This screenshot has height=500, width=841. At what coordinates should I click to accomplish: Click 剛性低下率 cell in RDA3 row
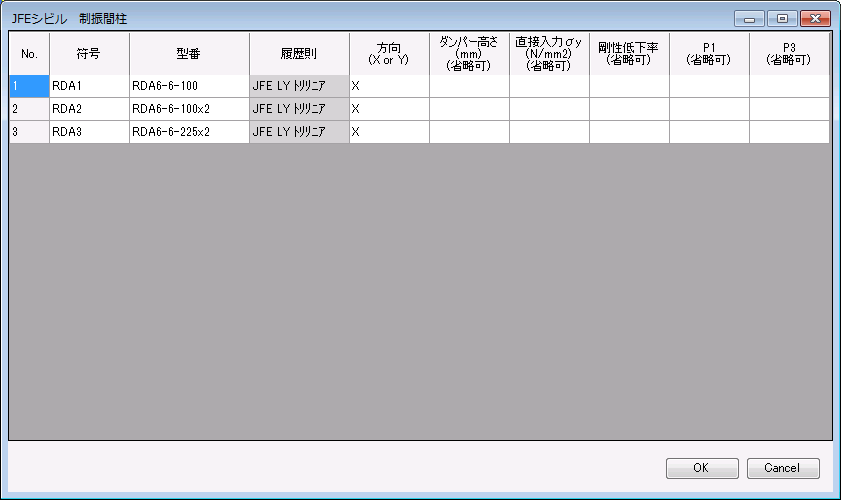point(629,132)
